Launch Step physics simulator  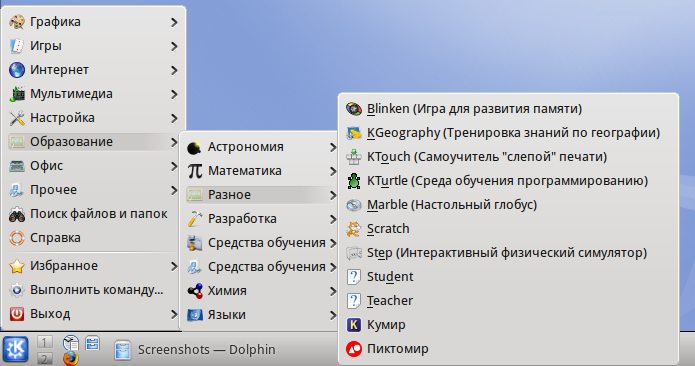tap(509, 253)
